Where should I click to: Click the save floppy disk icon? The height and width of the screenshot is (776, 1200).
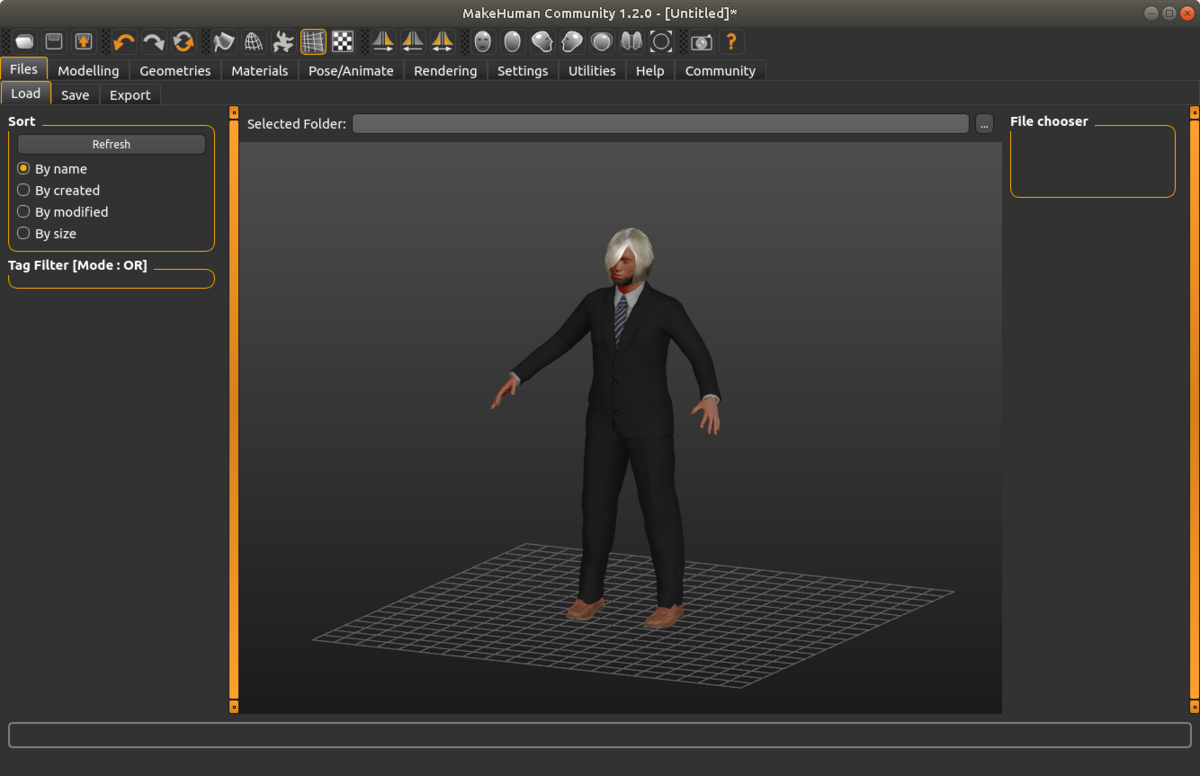pyautogui.click(x=54, y=42)
